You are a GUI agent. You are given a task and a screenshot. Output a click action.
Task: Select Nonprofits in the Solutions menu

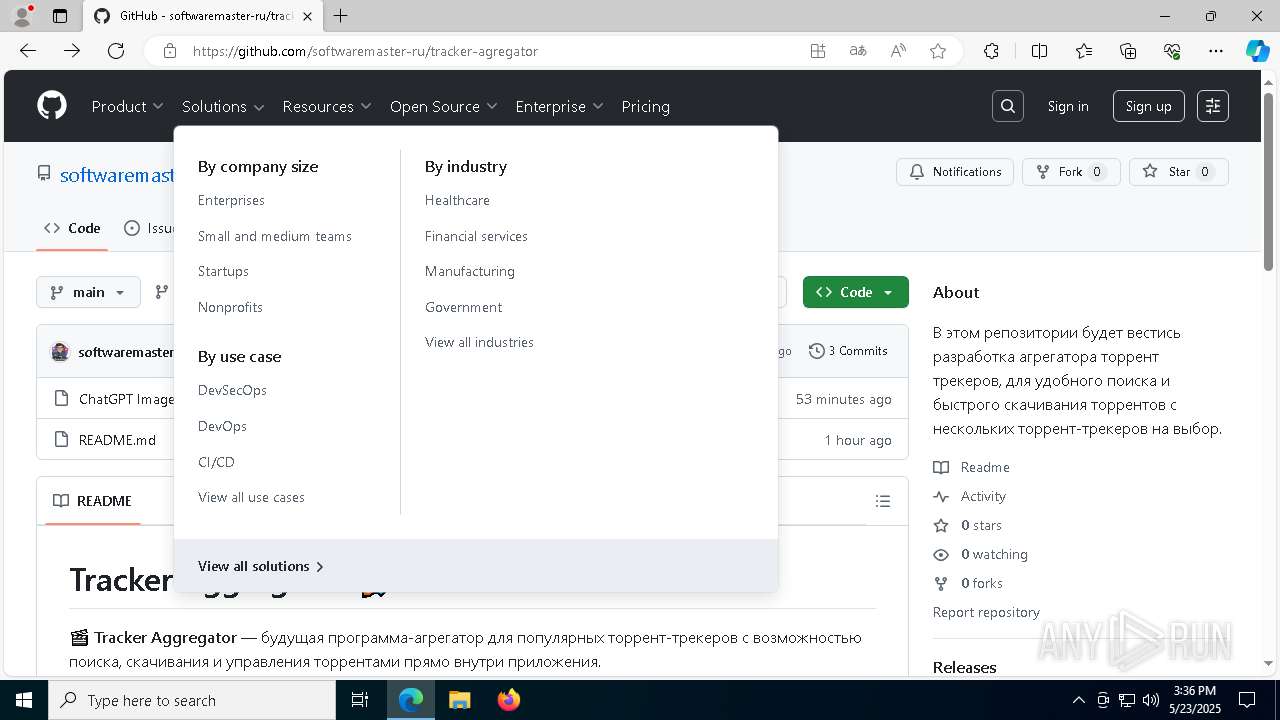230,307
